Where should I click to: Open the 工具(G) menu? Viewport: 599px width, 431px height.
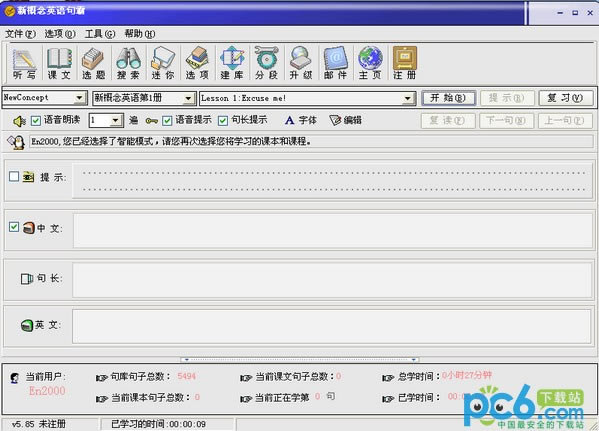(100, 34)
